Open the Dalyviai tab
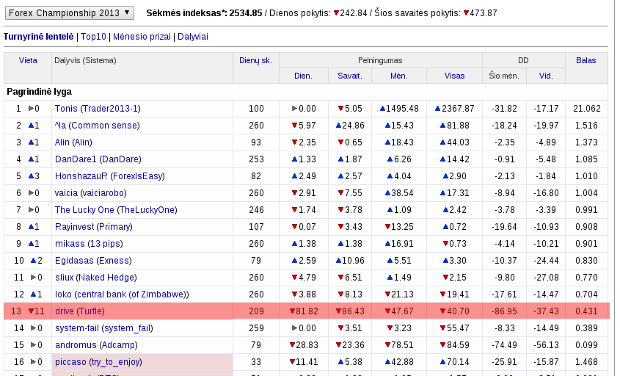The width and height of the screenshot is (620, 376). coord(193,37)
